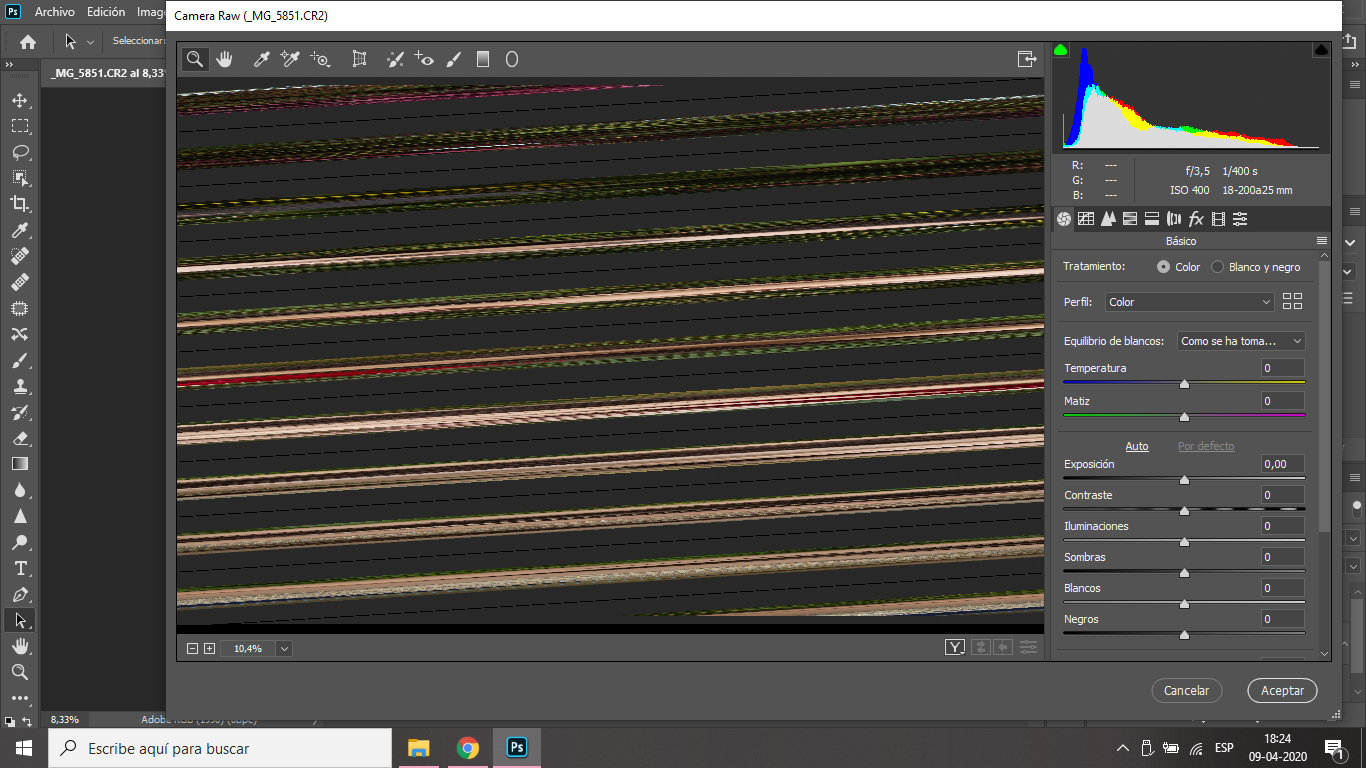The width and height of the screenshot is (1366, 768).
Task: Open the Perfil dropdown
Action: tap(1190, 302)
